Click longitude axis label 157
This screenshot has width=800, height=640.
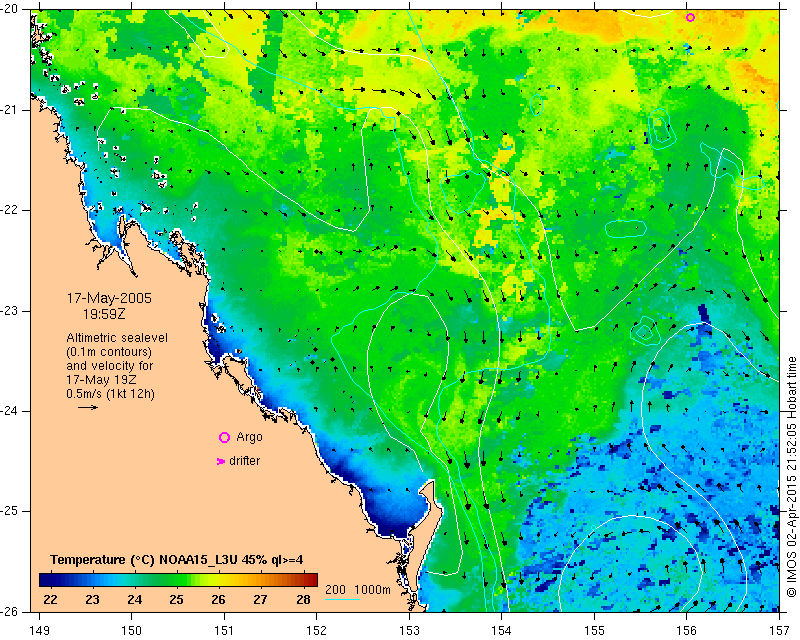pos(780,631)
